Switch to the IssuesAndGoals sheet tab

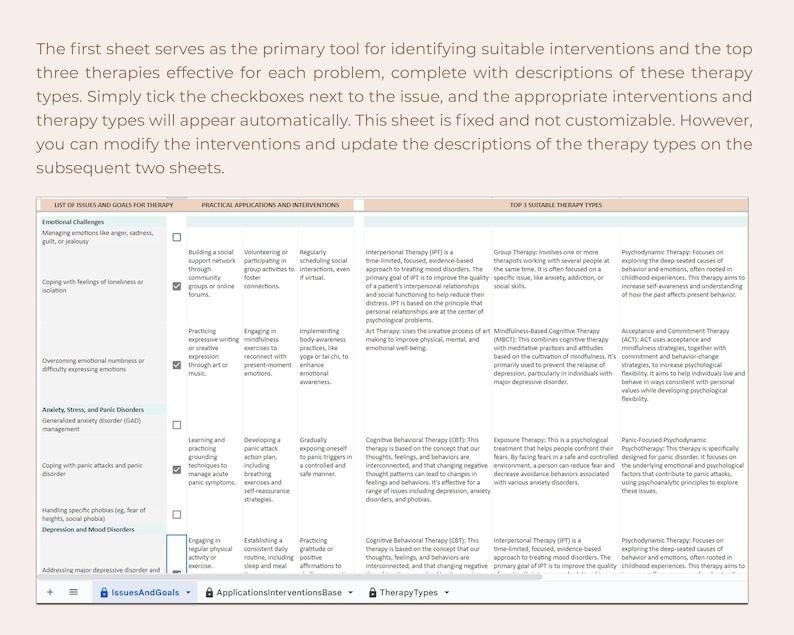[145, 592]
